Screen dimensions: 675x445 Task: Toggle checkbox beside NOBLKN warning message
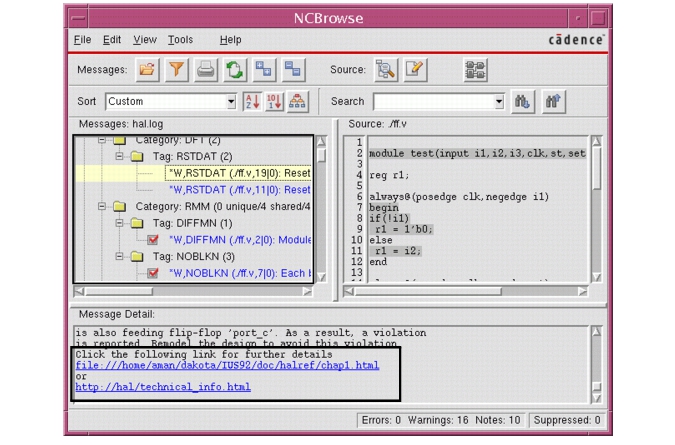(x=153, y=273)
